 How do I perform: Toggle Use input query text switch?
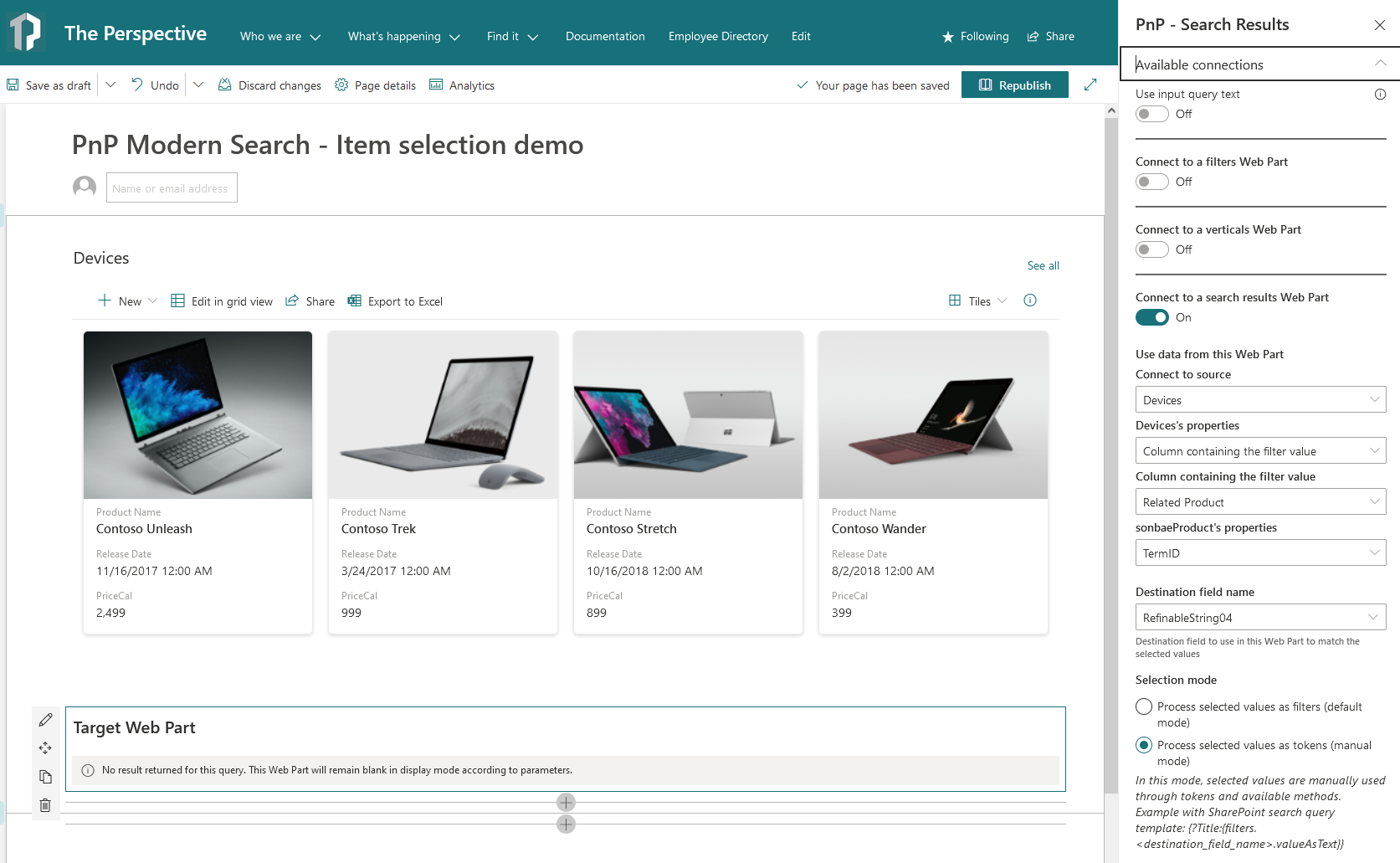[1151, 114]
